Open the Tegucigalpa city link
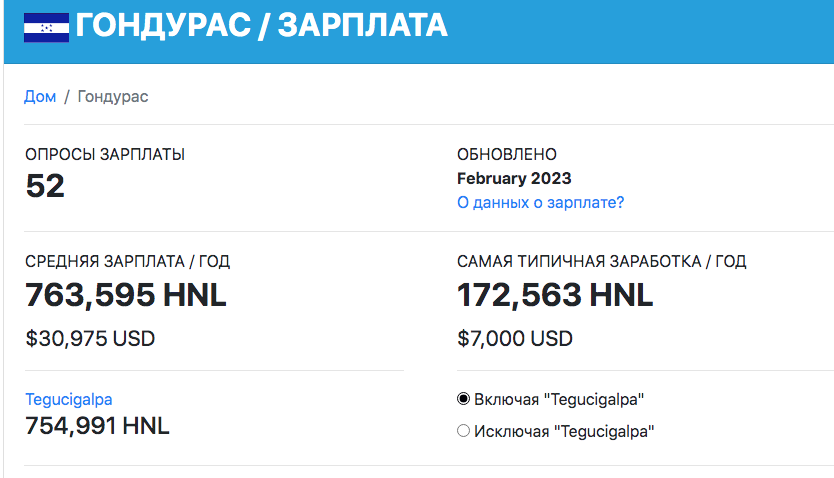This screenshot has height=478, width=834. 69,399
